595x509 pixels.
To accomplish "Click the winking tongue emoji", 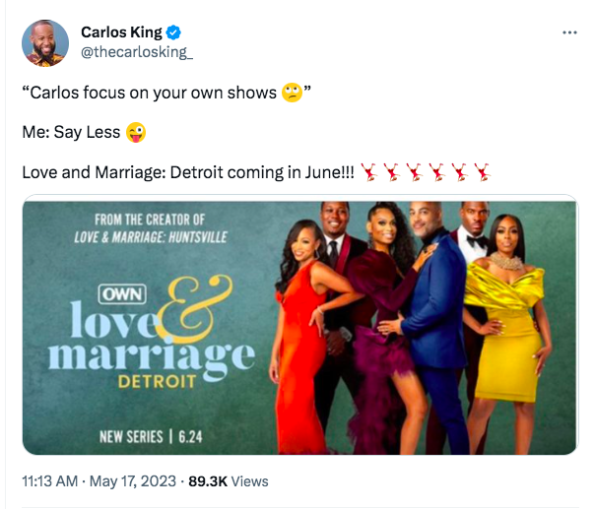I will pos(135,132).
